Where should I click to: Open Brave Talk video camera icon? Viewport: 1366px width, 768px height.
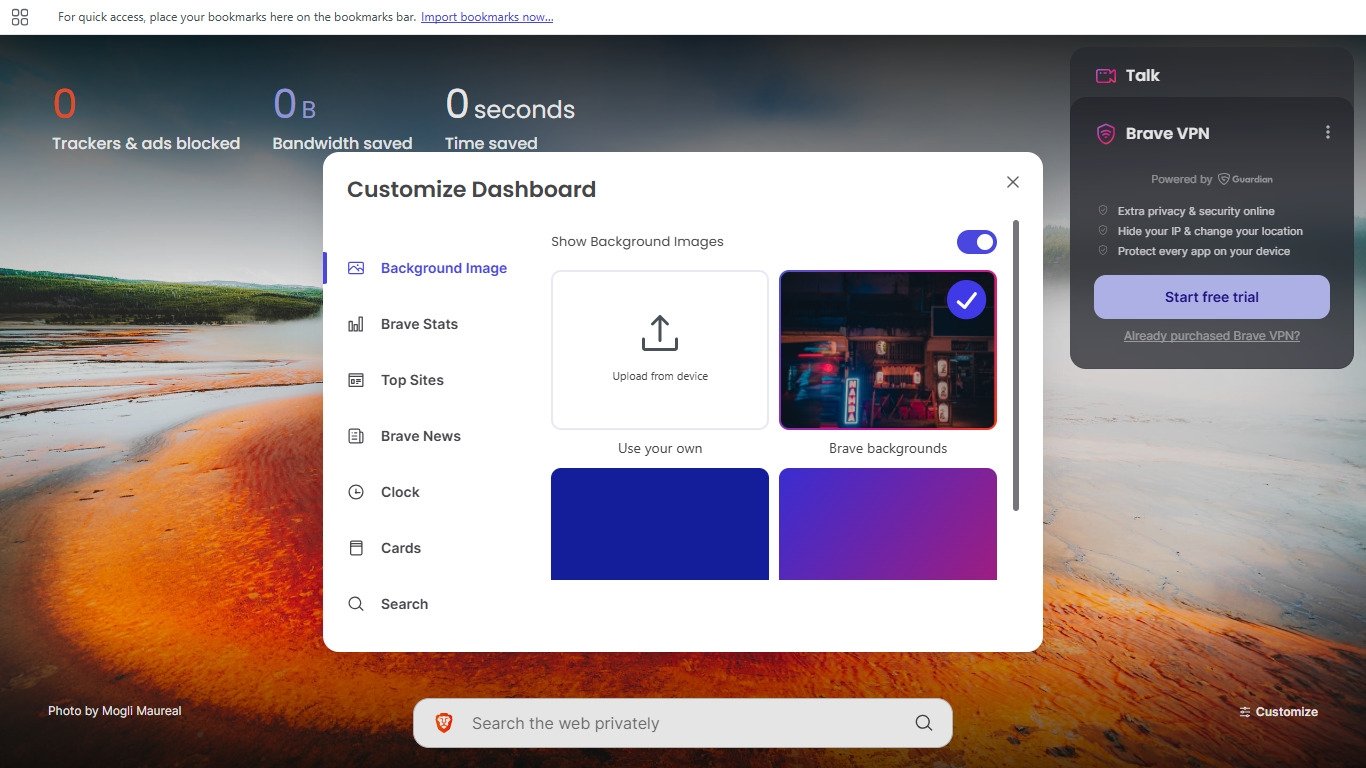click(x=1105, y=76)
